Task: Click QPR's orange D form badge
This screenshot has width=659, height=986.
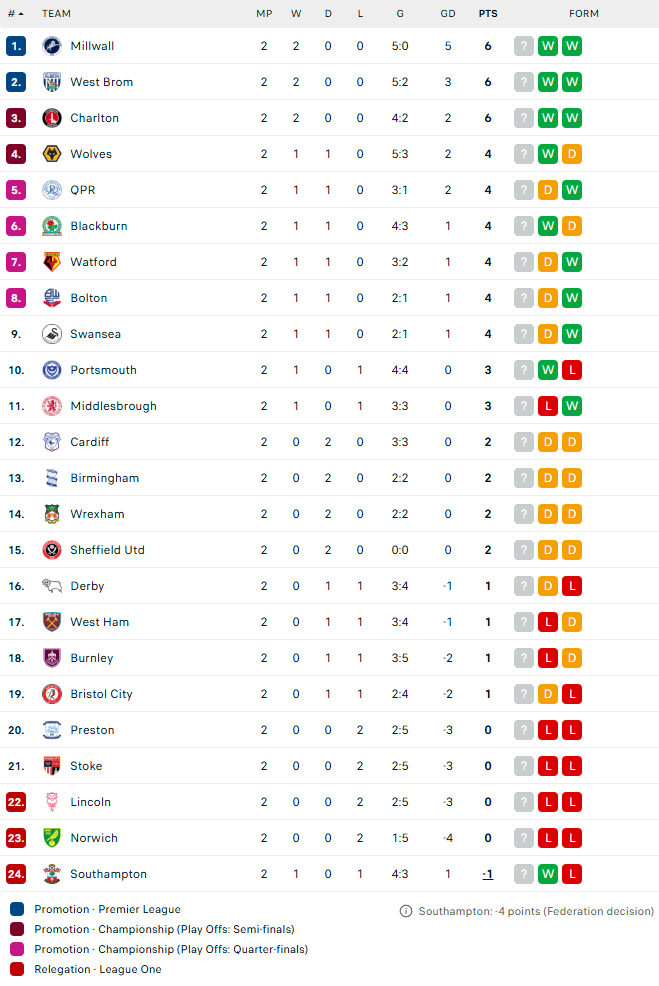Action: pos(548,190)
